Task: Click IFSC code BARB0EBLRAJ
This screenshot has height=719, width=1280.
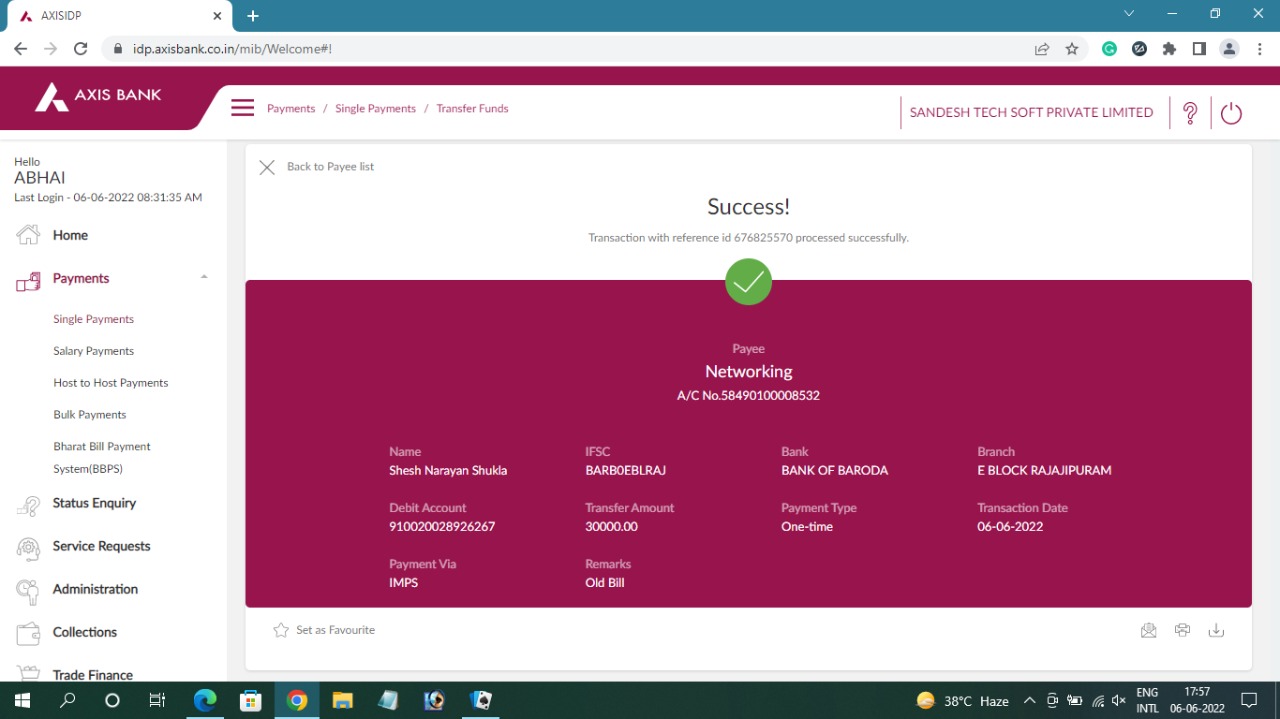Action: [x=625, y=471]
